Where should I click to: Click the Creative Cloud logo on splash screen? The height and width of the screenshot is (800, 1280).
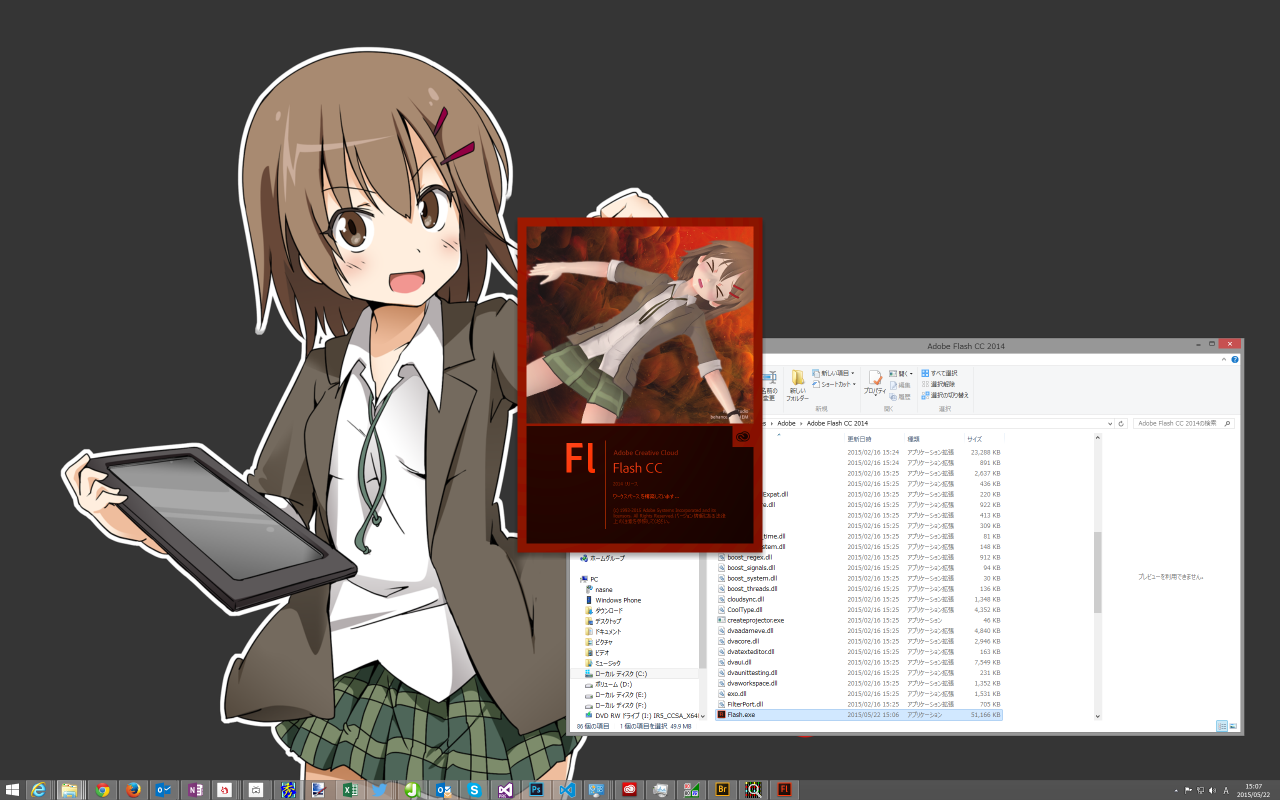pyautogui.click(x=742, y=437)
